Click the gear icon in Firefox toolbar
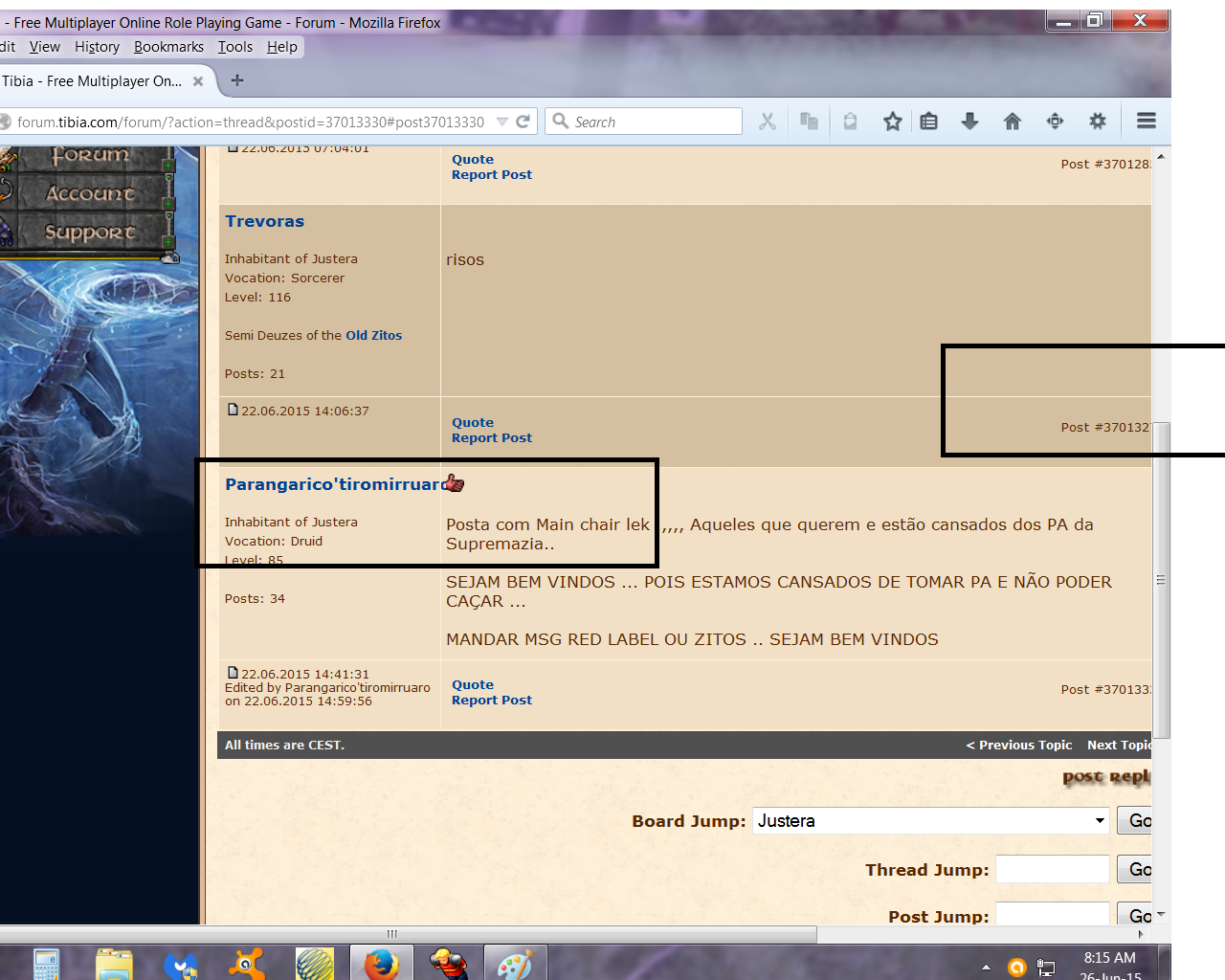1225x980 pixels. [1097, 122]
